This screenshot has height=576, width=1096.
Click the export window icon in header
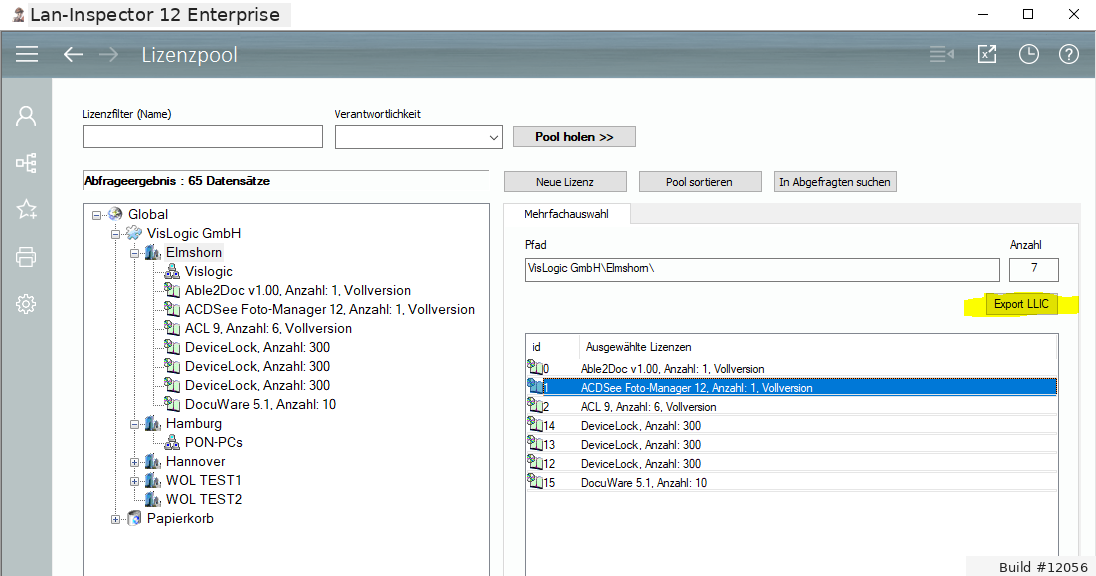[986, 54]
